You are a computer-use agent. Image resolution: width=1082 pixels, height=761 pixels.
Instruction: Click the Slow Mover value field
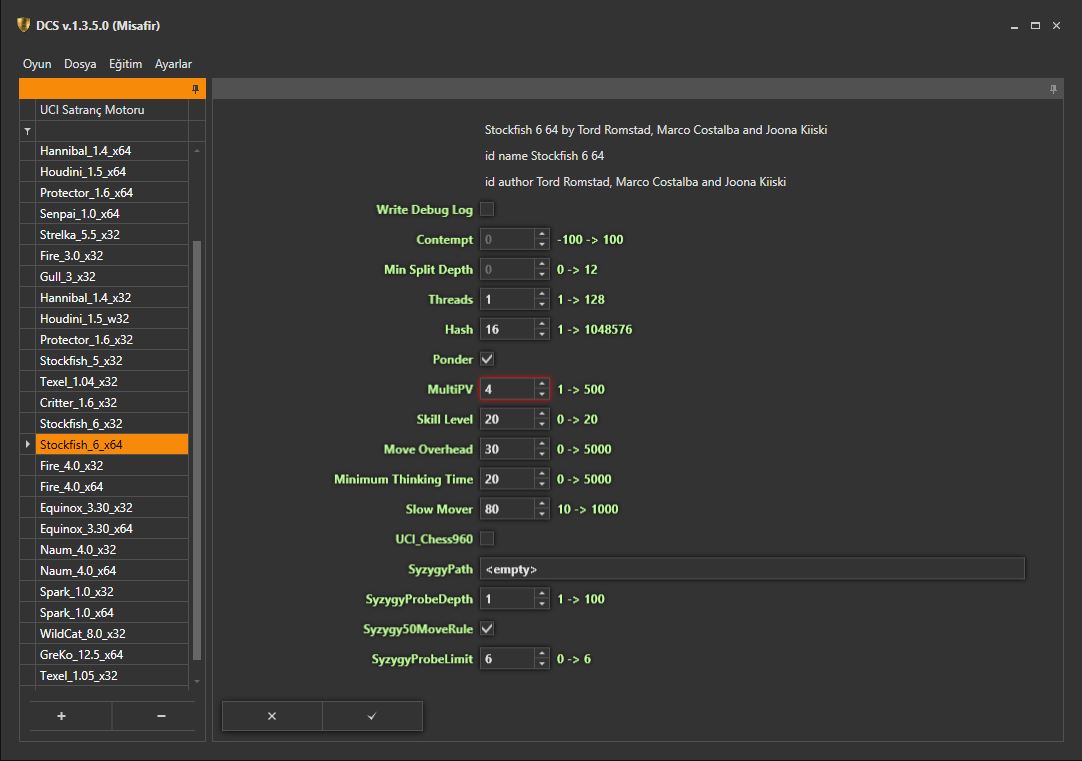tap(507, 509)
